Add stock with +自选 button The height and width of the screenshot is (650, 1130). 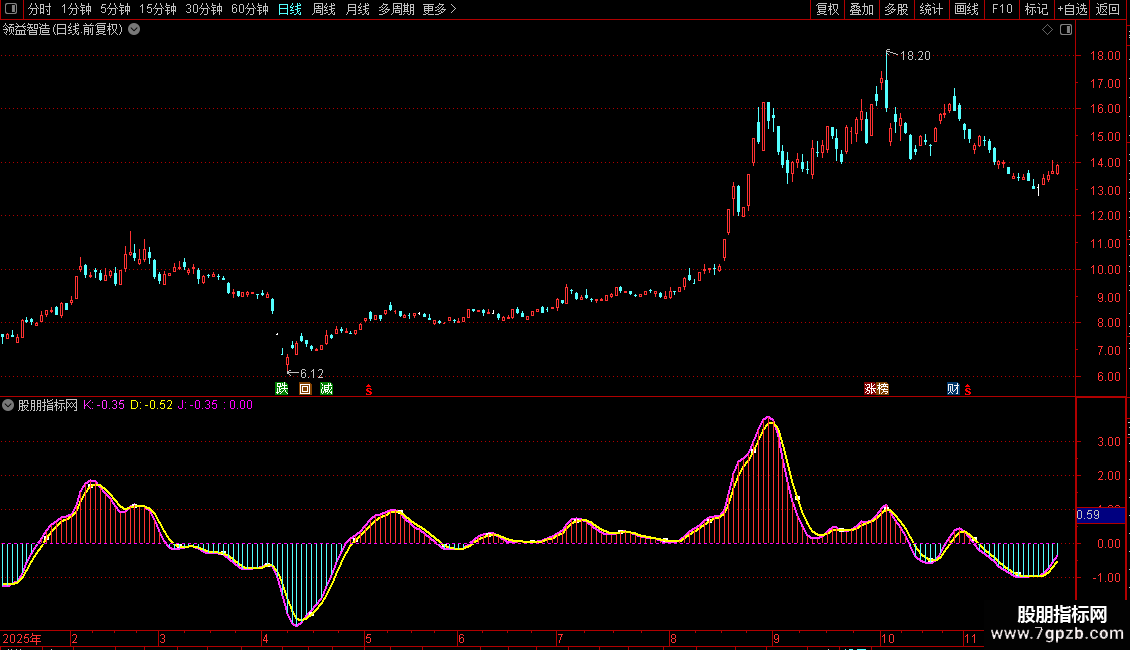1071,10
